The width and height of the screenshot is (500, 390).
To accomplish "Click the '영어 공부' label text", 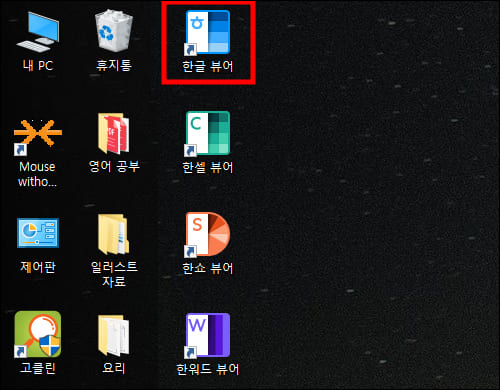I will [114, 166].
